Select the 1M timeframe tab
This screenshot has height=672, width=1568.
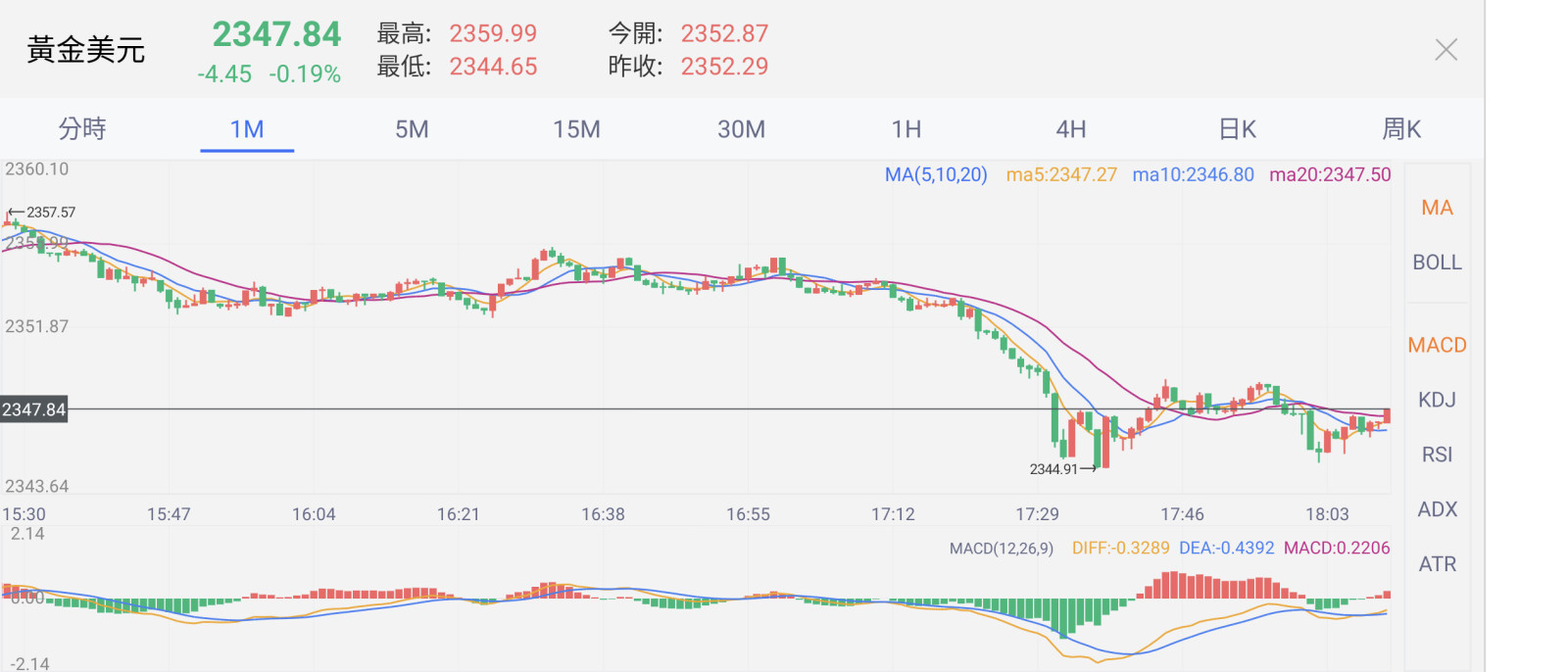coord(247,129)
